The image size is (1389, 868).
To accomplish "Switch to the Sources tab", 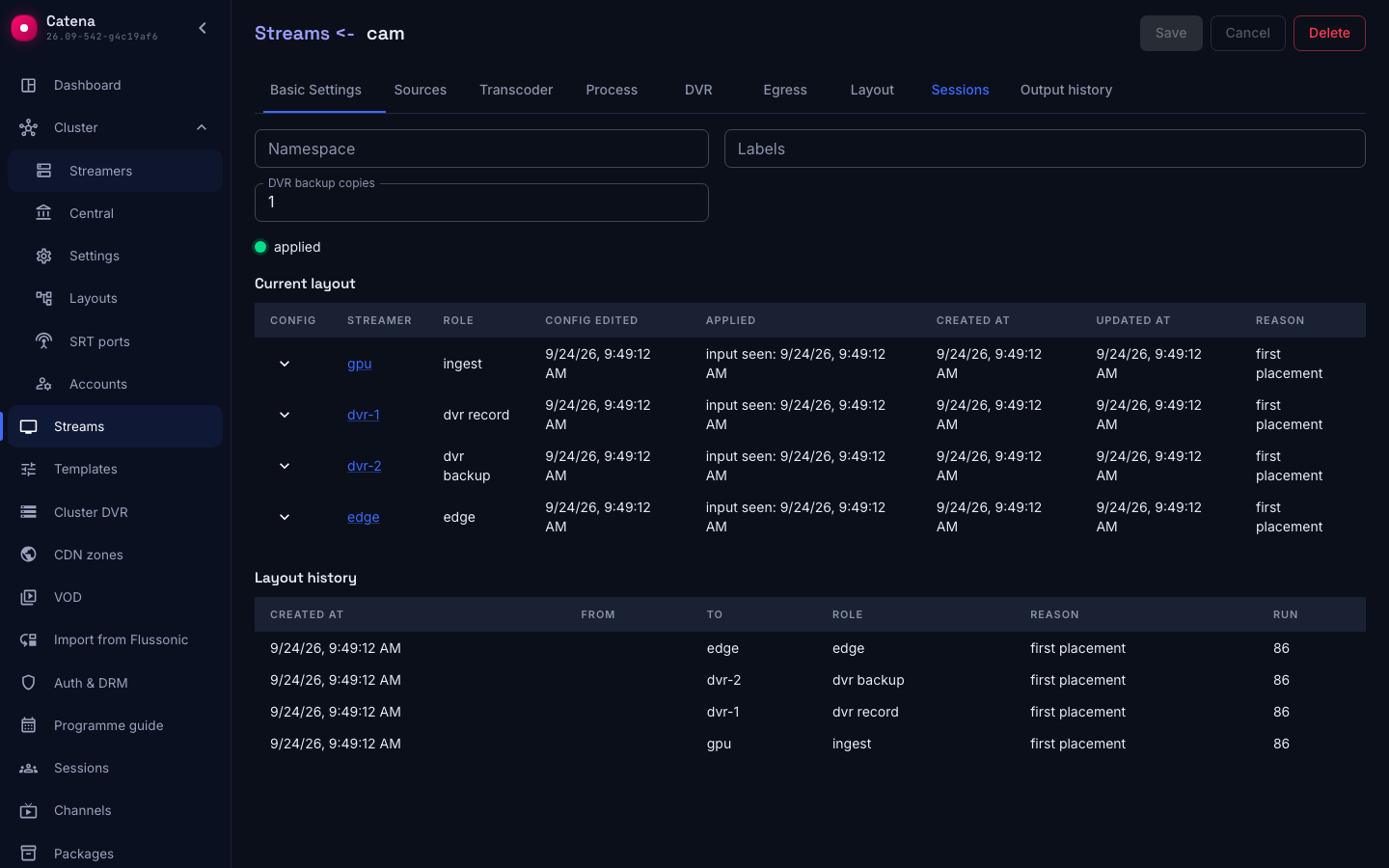I will [421, 90].
